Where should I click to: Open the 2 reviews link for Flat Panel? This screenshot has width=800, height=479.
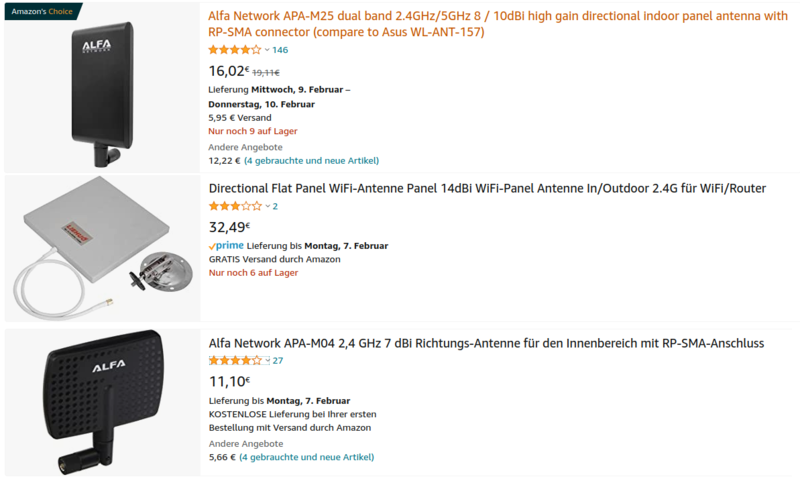[275, 206]
